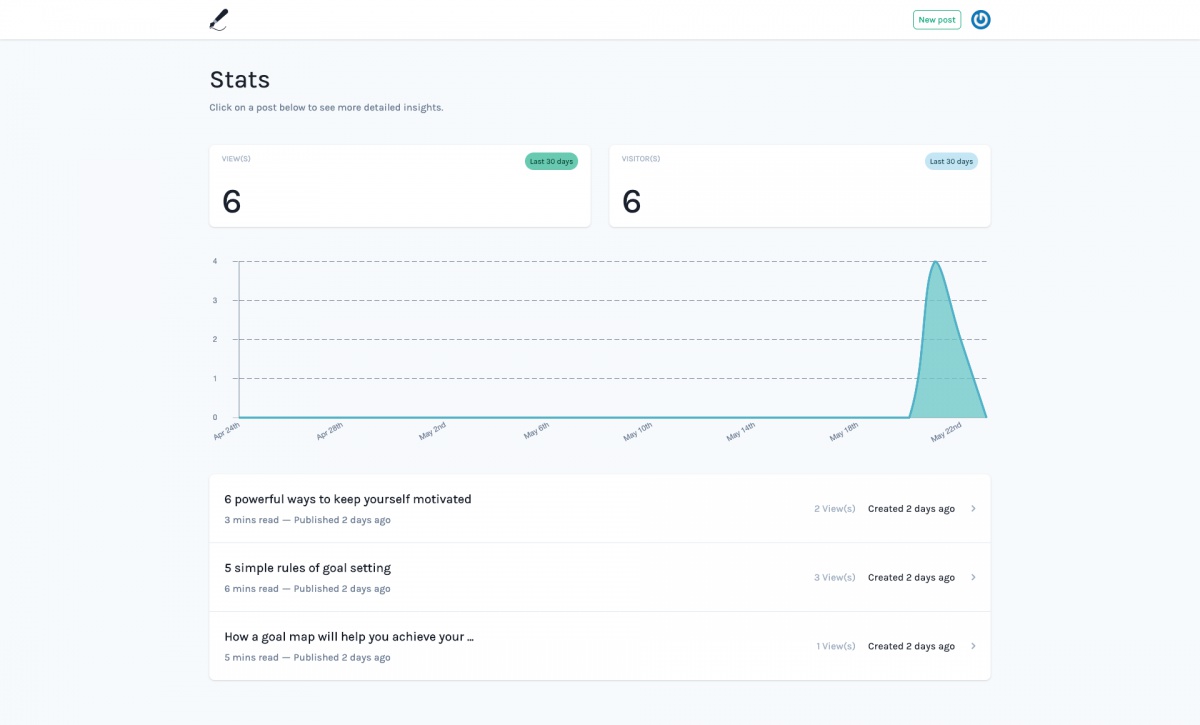Click the 2 View(s) count label
This screenshot has width=1200, height=725.
coord(834,509)
